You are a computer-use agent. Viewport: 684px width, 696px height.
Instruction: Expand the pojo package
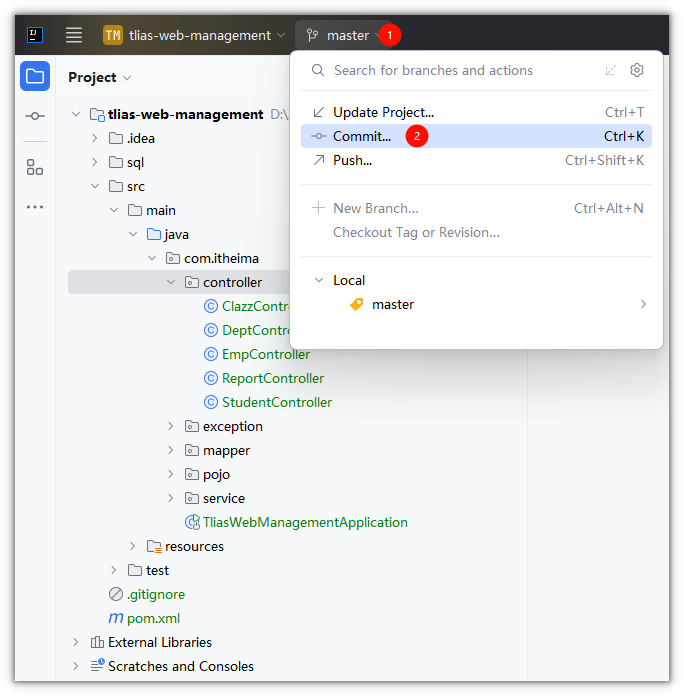(170, 474)
